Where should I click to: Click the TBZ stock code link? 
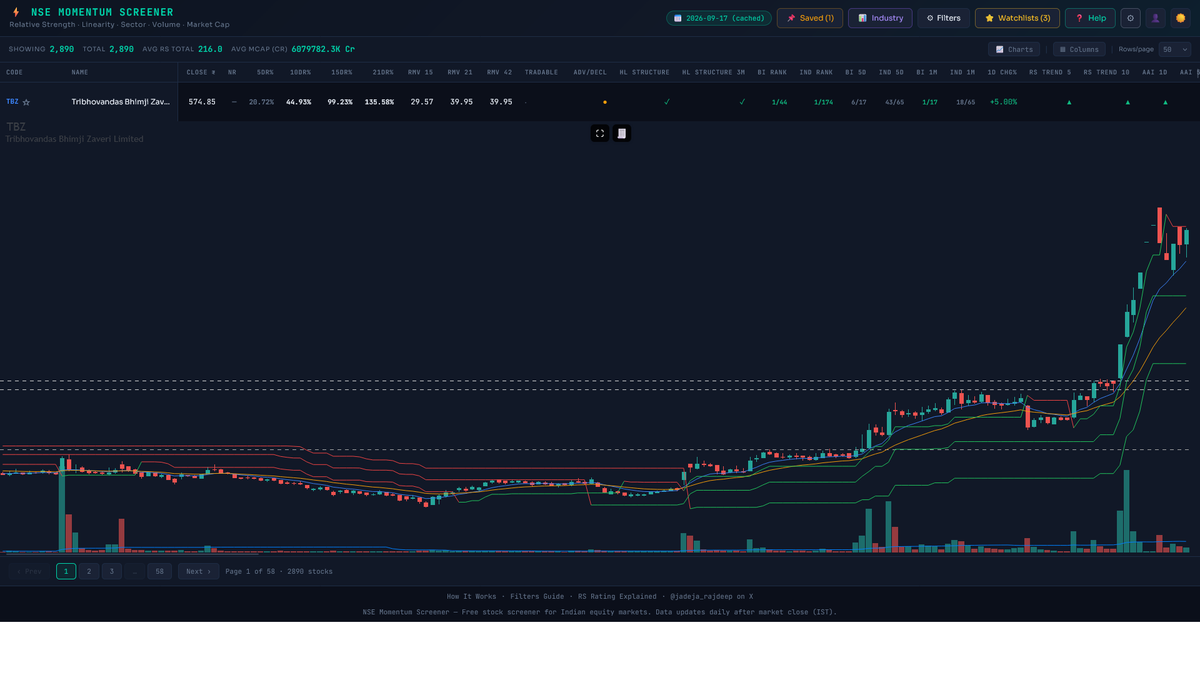(12, 102)
